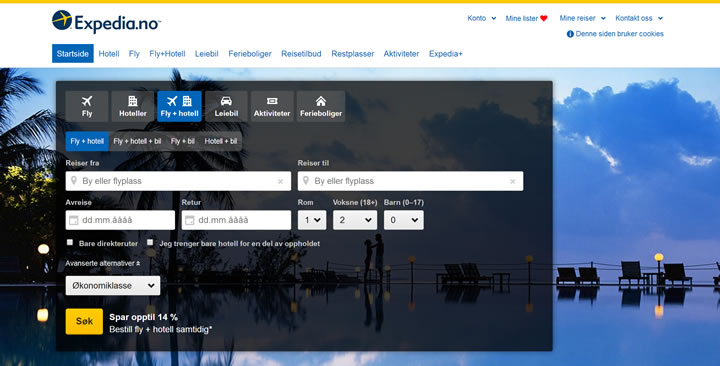Viewport: 720px width, 366px height.
Task: Open Restplasser in the top navigation
Action: click(x=353, y=54)
